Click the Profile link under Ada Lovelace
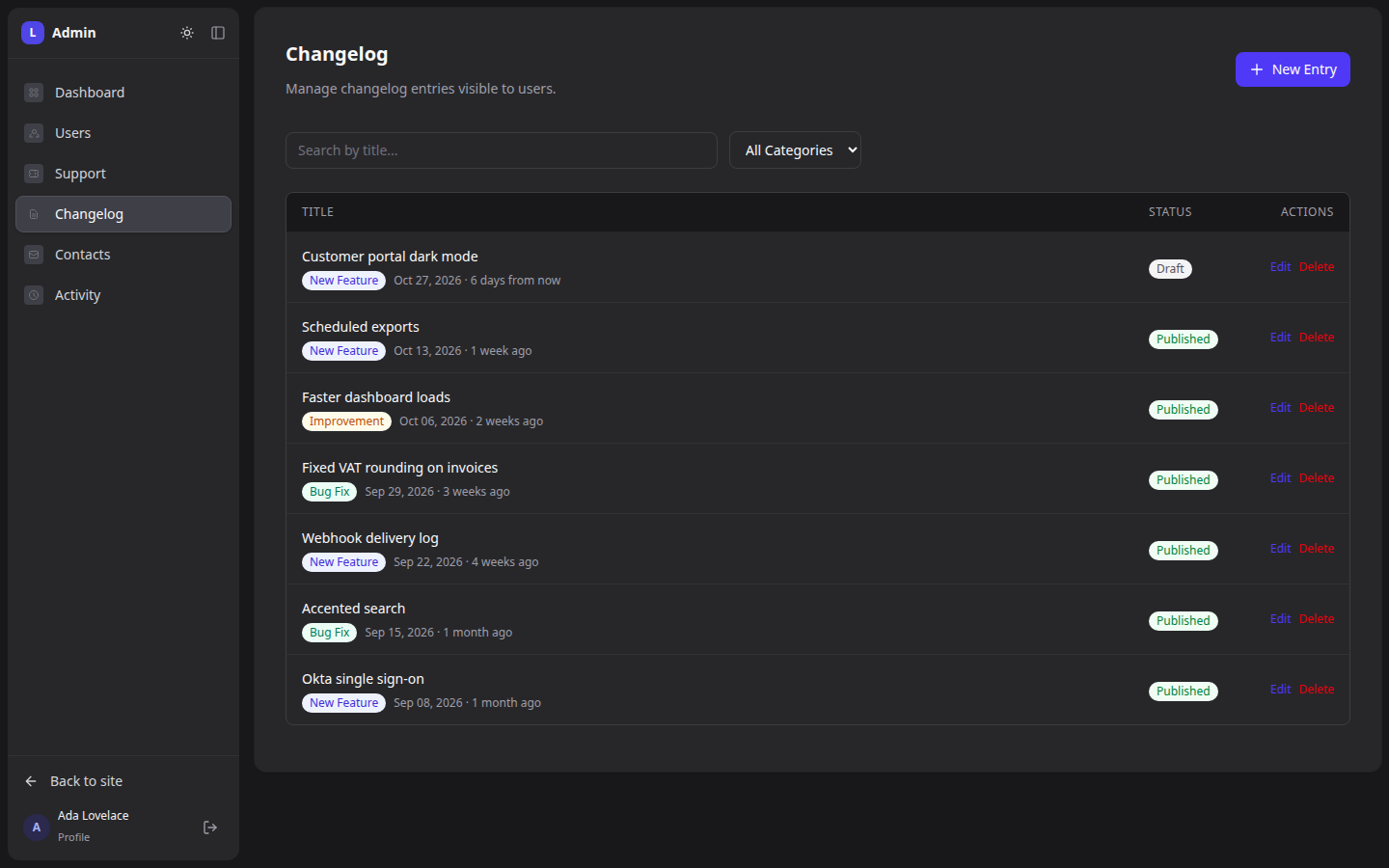Image resolution: width=1389 pixels, height=868 pixels. pyautogui.click(x=73, y=837)
